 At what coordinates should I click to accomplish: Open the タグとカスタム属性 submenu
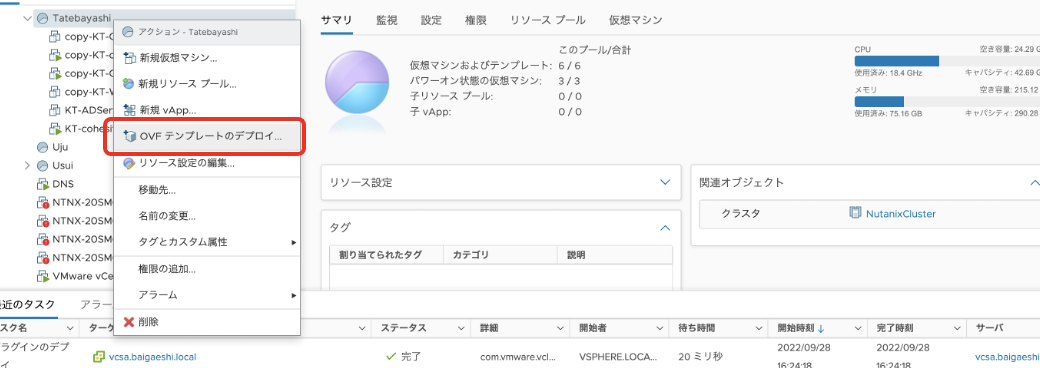click(x=207, y=243)
